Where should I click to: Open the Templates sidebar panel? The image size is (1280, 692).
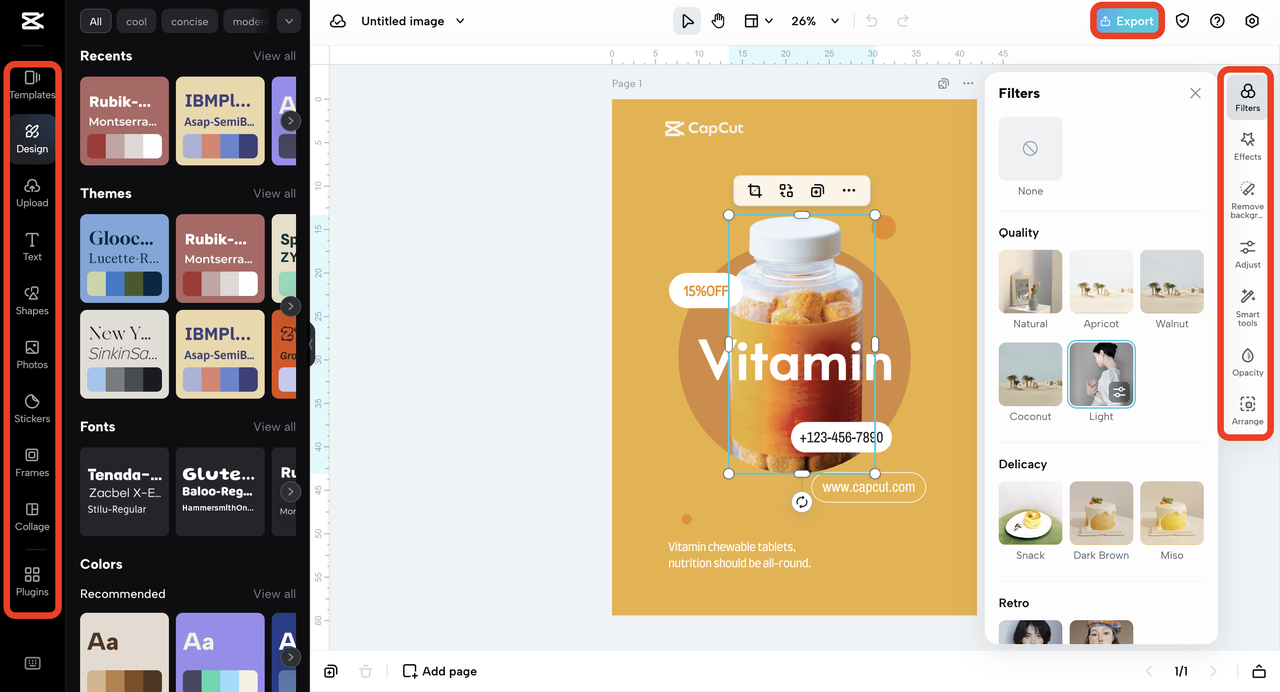click(32, 84)
